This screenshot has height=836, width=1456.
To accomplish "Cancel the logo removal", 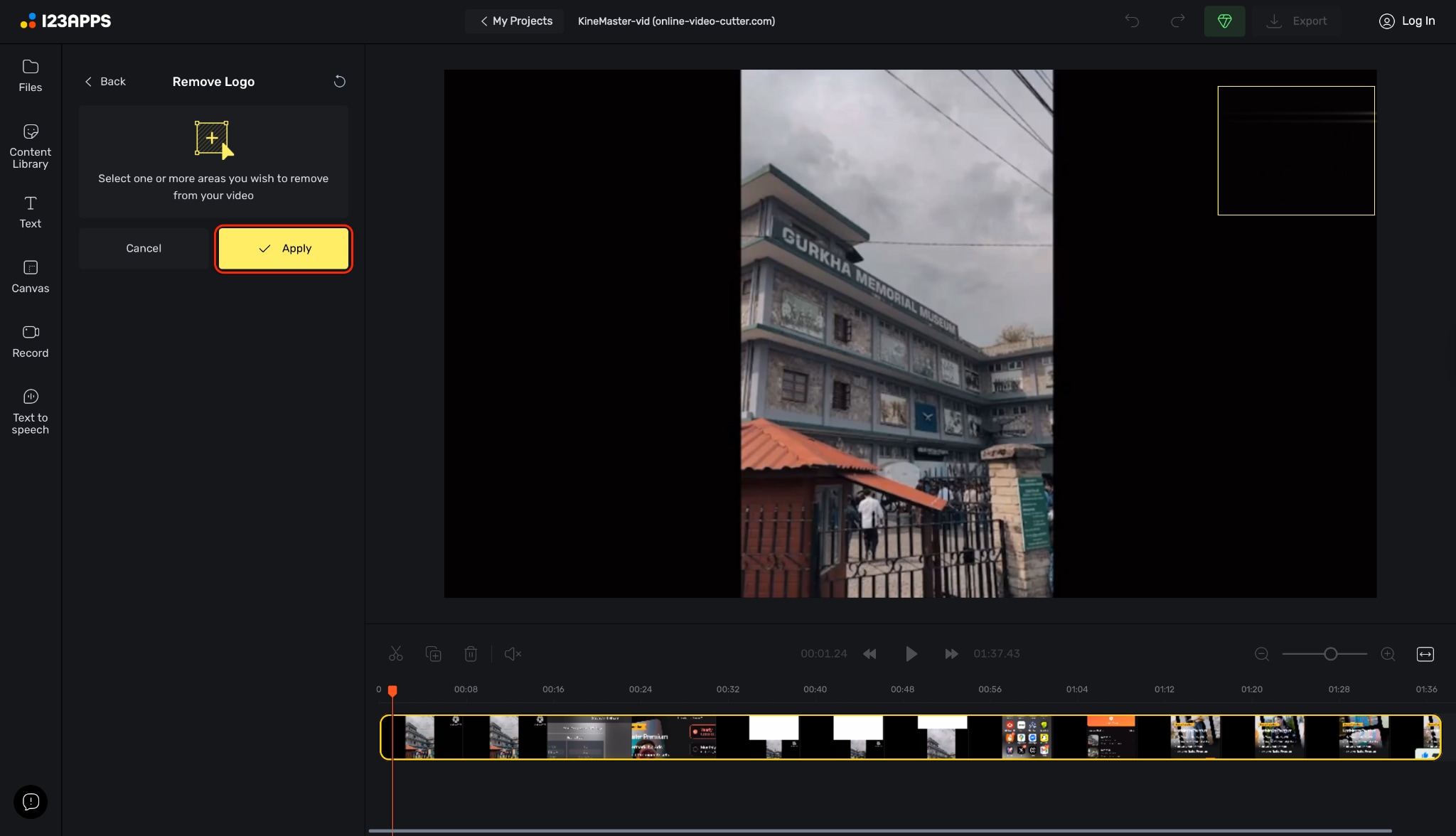I will (144, 249).
